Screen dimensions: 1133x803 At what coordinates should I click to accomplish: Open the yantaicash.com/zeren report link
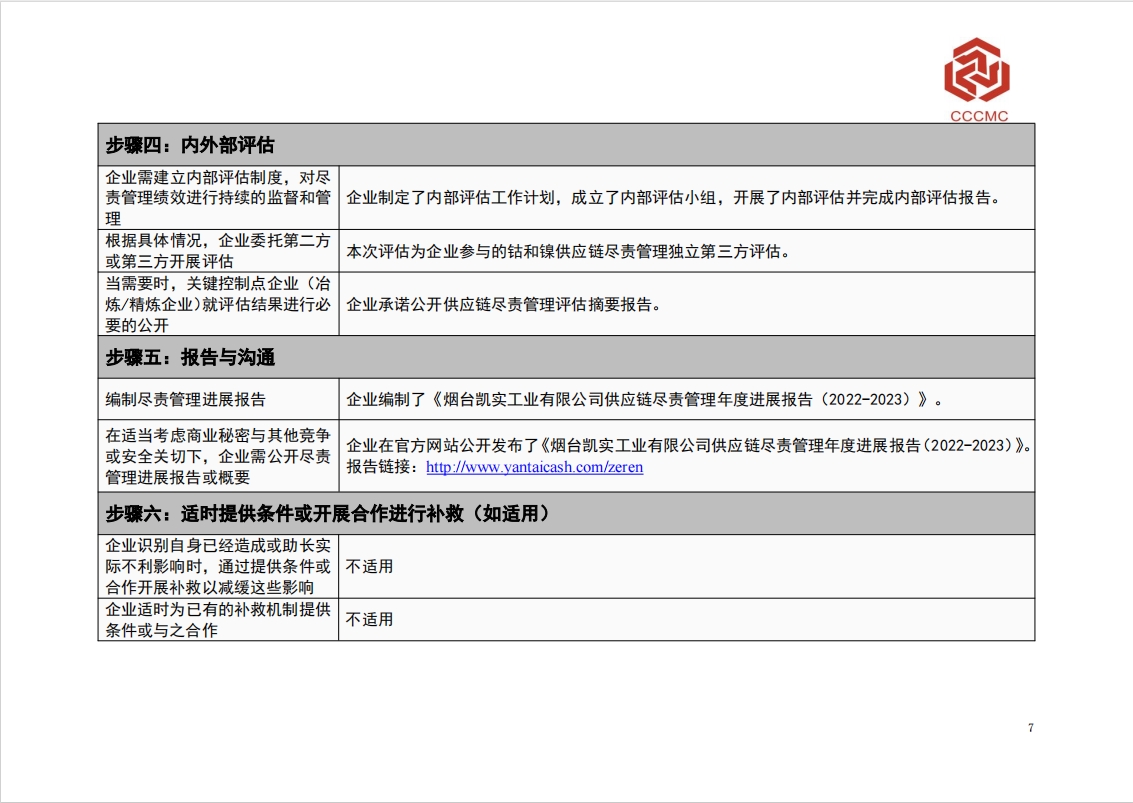coord(534,467)
